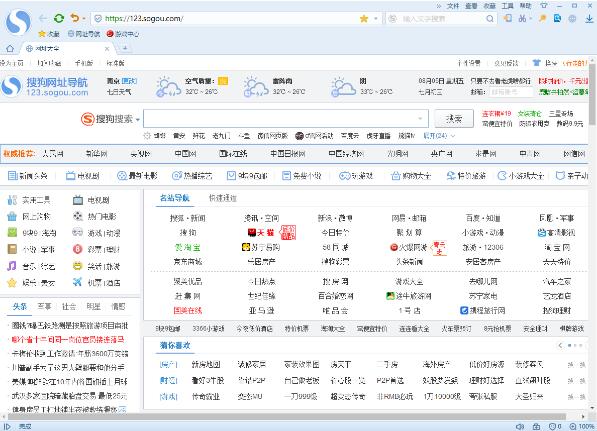
Task: Click the previous arrow in 猜你喜欢
Action: click(560, 345)
